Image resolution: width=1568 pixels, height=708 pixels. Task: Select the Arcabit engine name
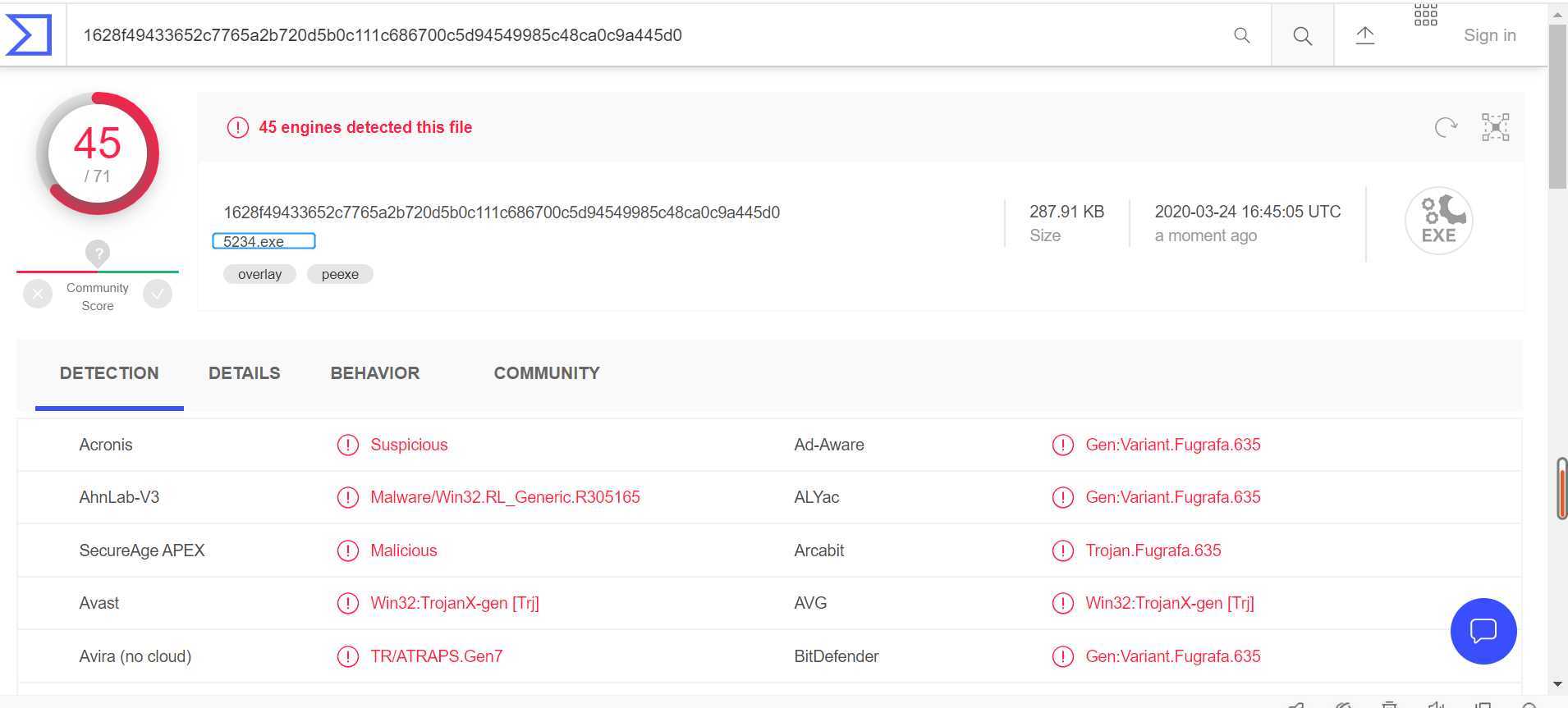[x=819, y=550]
